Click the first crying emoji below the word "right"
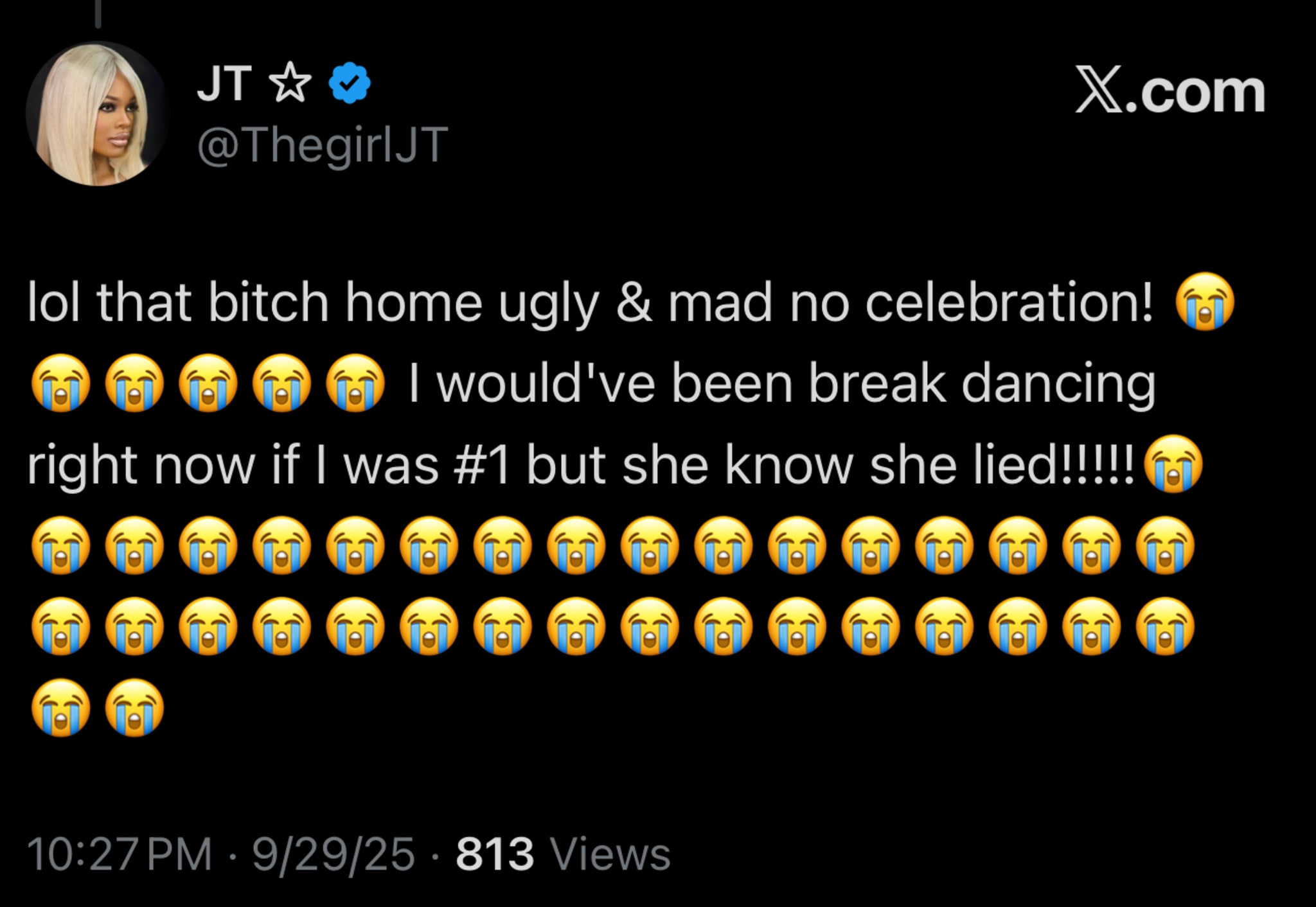1316x907 pixels. (x=62, y=545)
